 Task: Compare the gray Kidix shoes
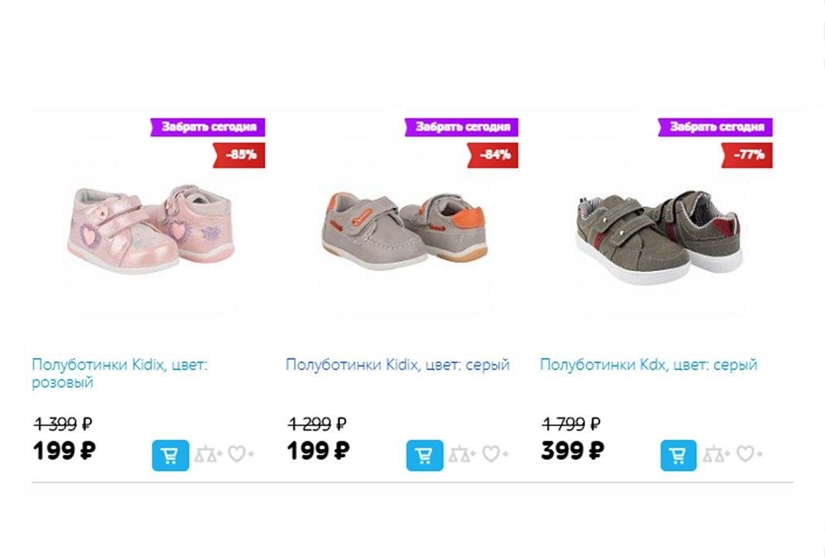click(462, 455)
